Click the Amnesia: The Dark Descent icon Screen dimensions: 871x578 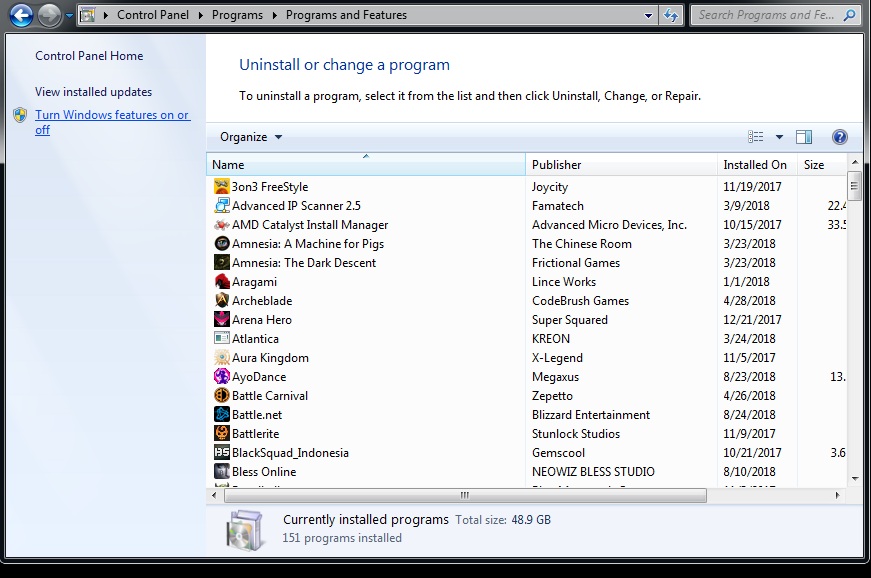[222, 263]
